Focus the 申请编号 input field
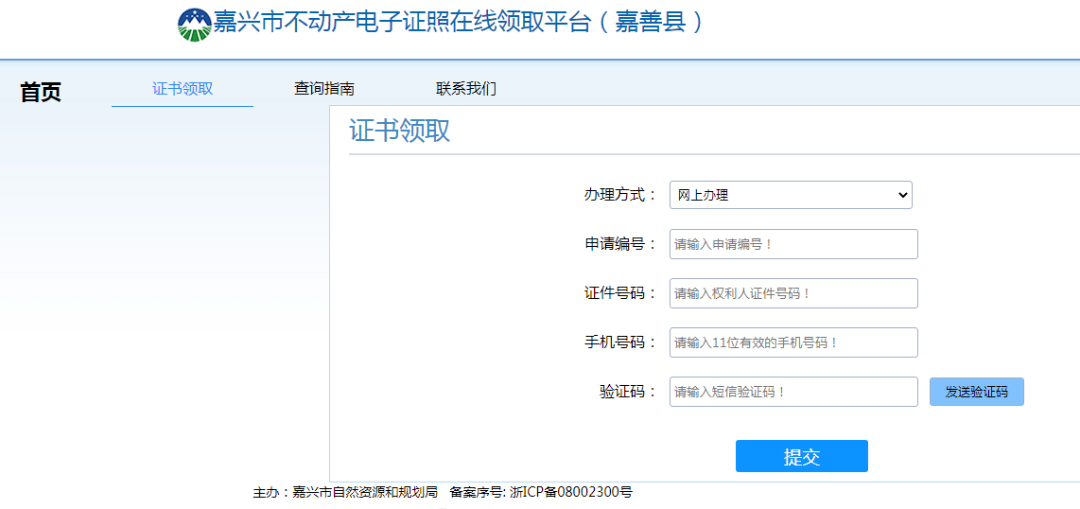 [793, 244]
